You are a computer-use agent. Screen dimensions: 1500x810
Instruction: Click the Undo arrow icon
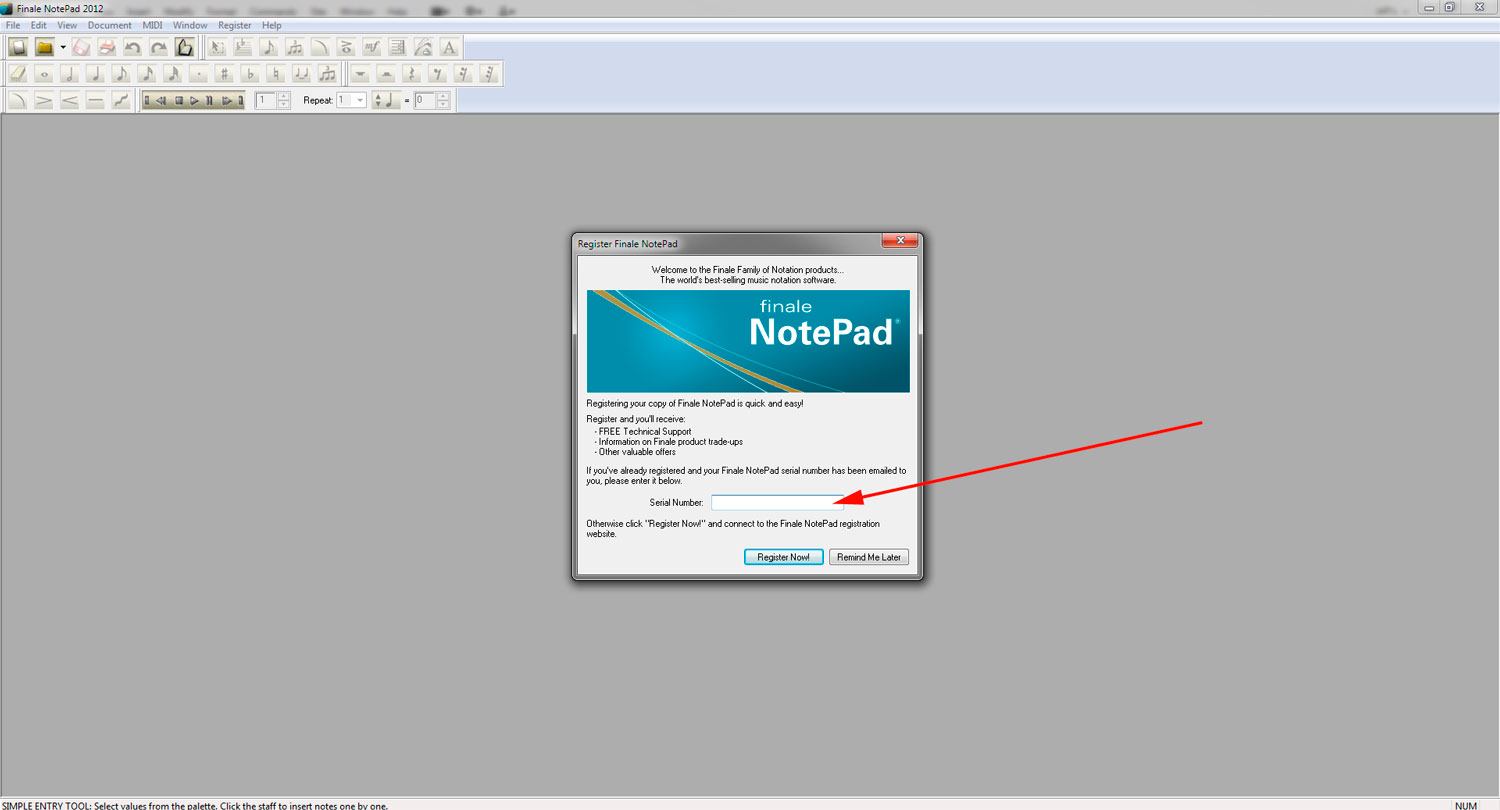[133, 47]
